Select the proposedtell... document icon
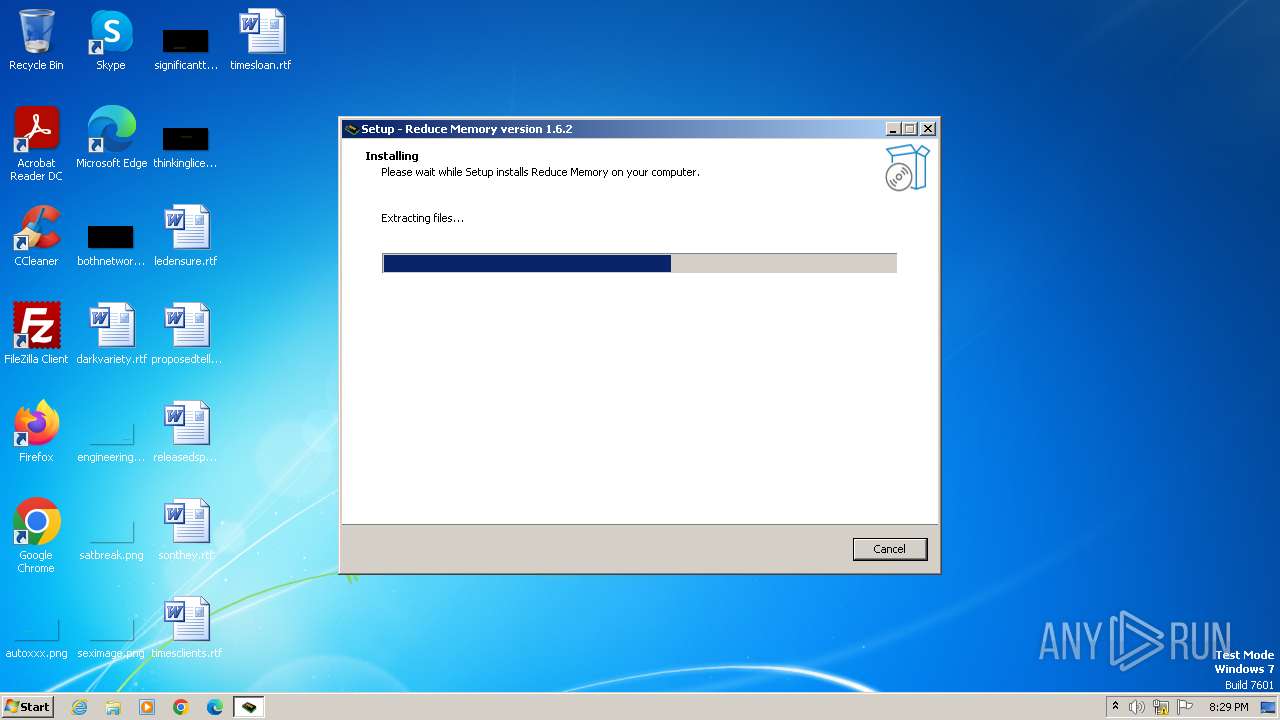The height and width of the screenshot is (720, 1280). (186, 334)
